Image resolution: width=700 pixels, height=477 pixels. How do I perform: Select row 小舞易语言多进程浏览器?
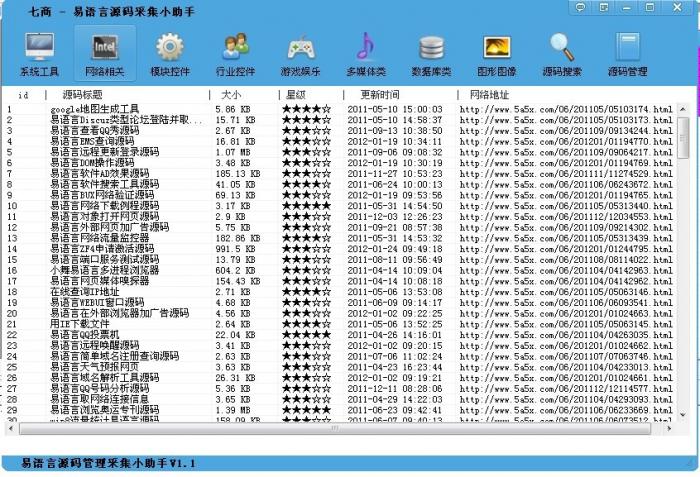click(339, 270)
